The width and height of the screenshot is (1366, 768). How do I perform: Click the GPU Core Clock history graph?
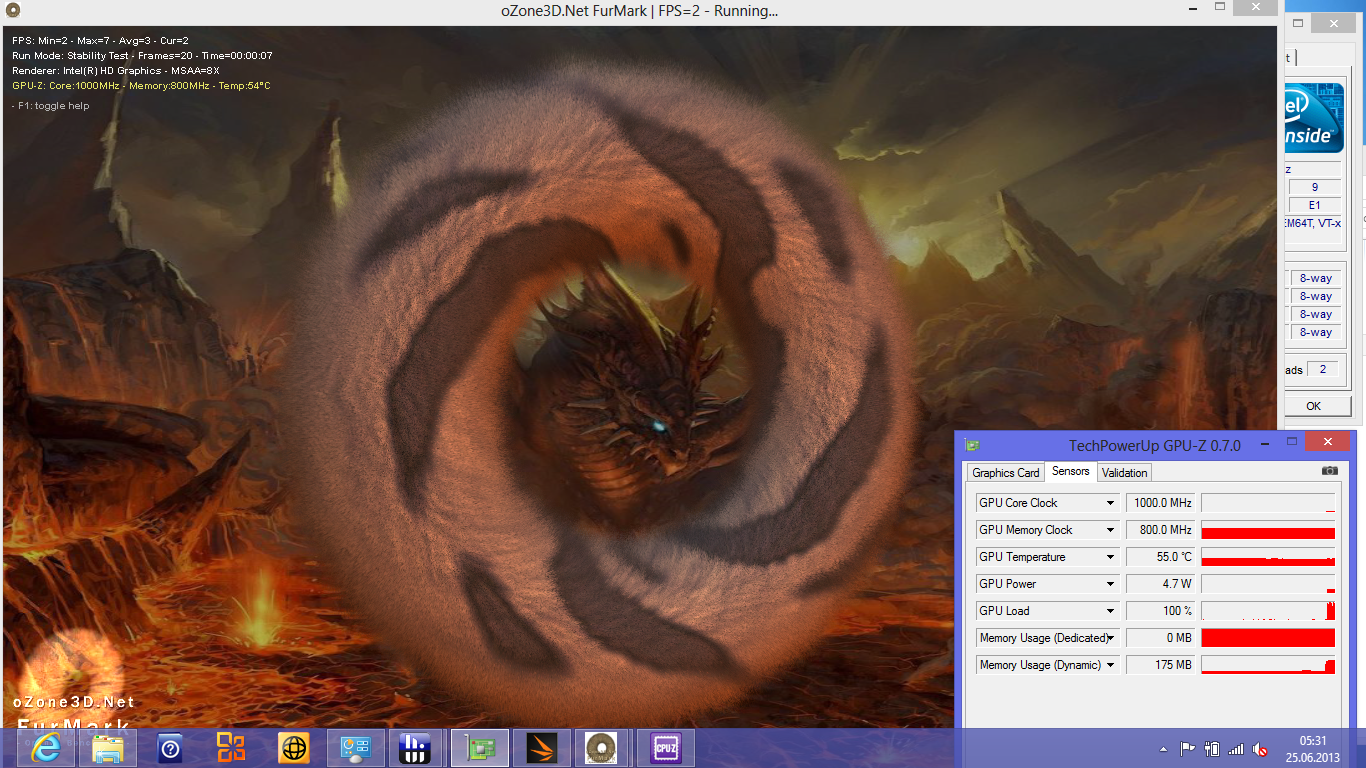(x=1268, y=503)
